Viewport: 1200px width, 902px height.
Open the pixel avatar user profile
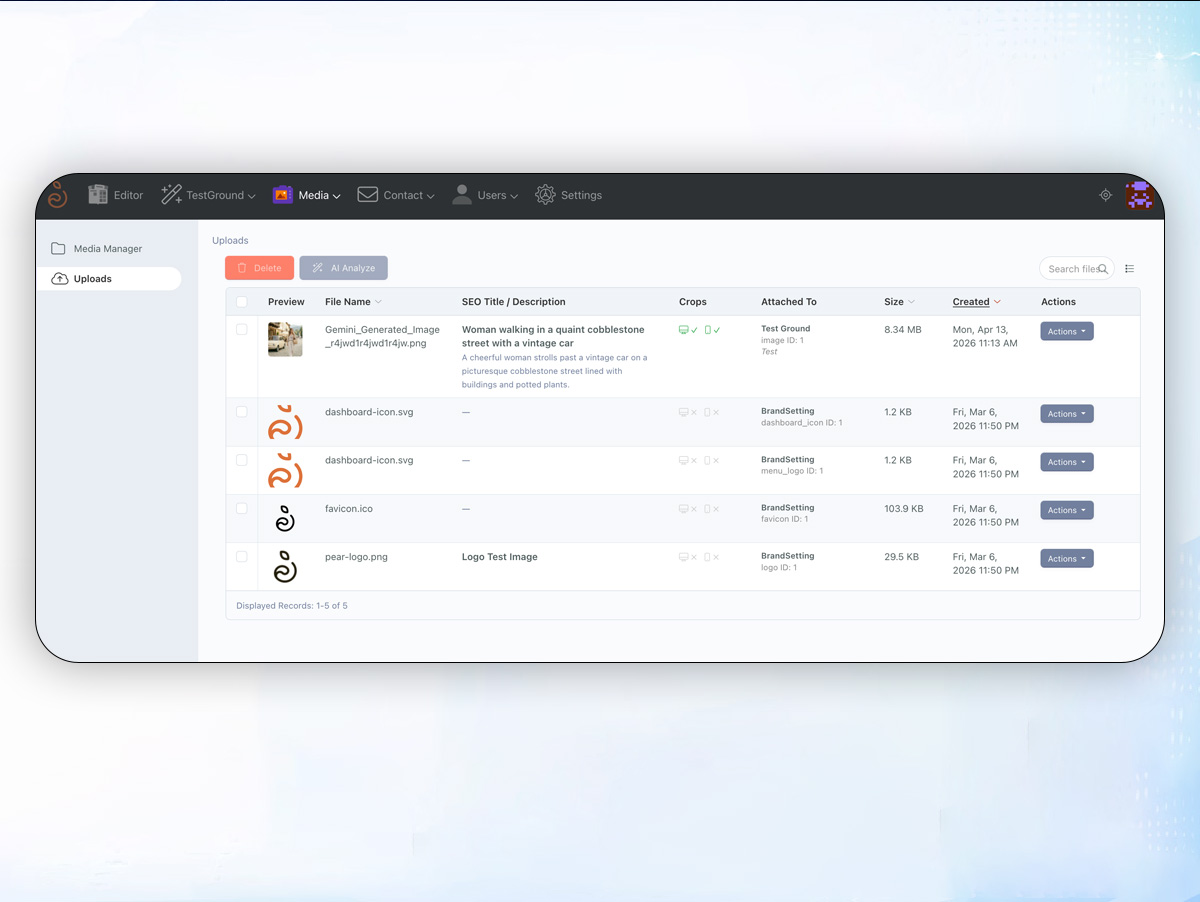click(1139, 195)
